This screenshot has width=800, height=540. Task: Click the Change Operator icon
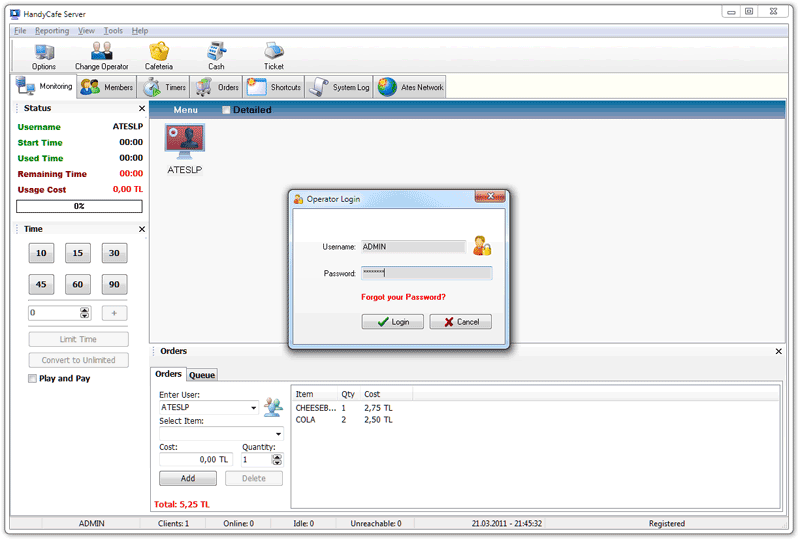(x=101, y=53)
